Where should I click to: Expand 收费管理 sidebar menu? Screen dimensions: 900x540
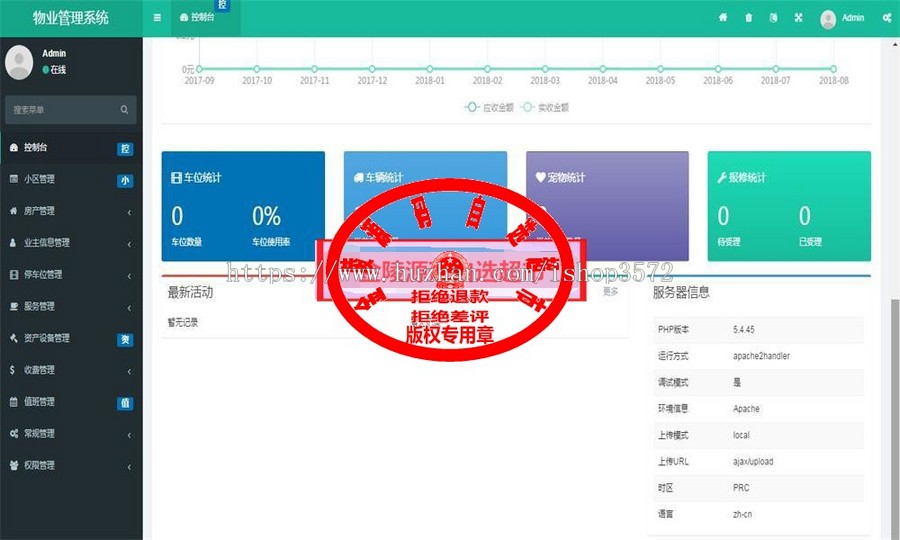71,370
